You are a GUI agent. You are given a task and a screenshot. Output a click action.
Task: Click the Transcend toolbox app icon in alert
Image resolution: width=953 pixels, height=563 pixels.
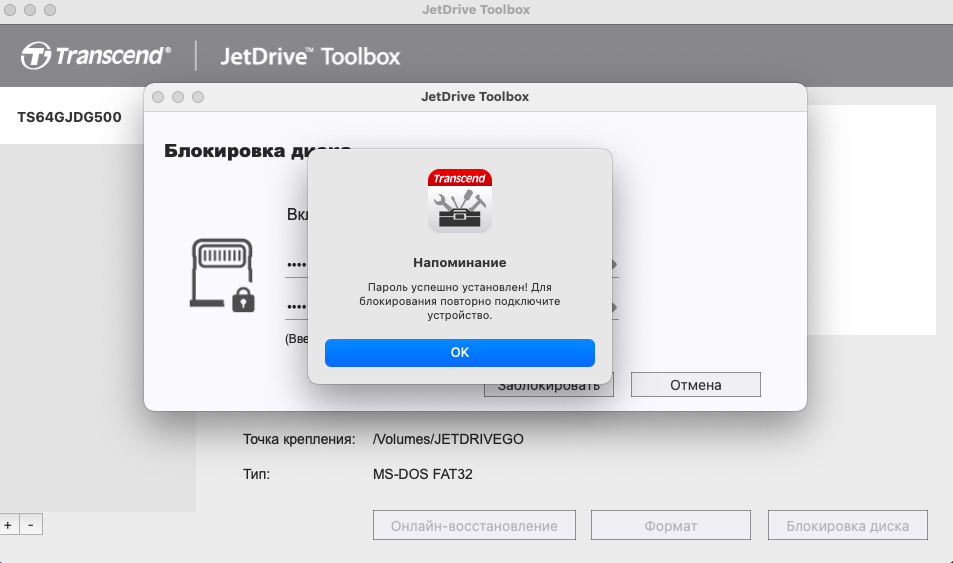(459, 201)
